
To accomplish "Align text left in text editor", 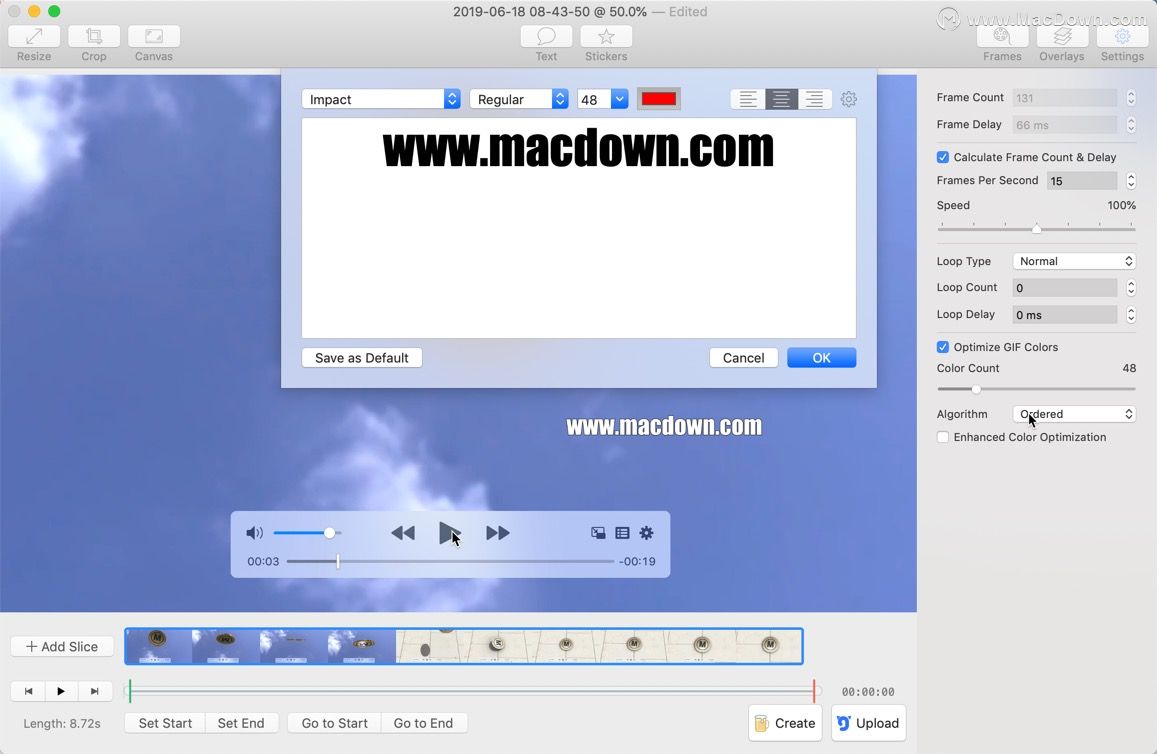I will pos(747,99).
